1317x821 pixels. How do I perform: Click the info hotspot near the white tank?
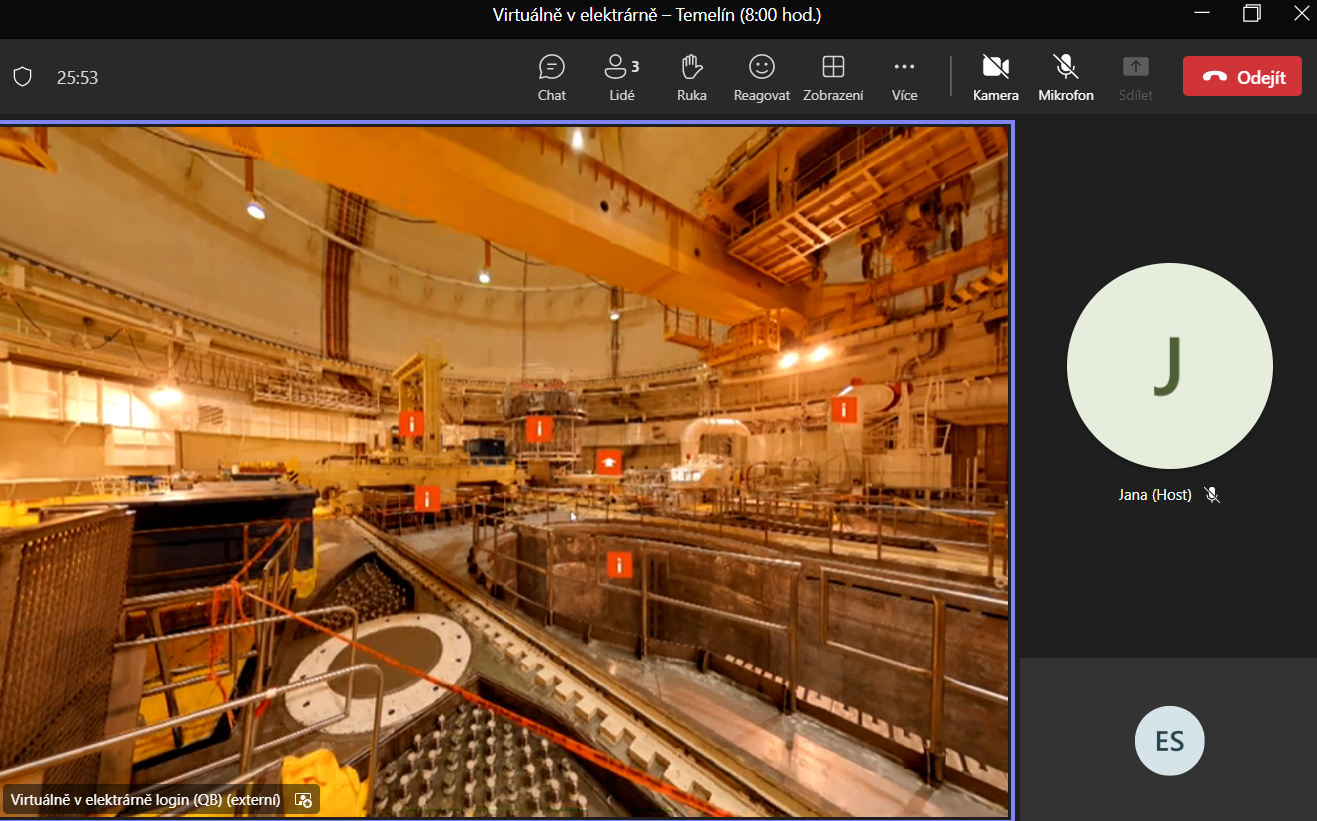pyautogui.click(x=844, y=409)
